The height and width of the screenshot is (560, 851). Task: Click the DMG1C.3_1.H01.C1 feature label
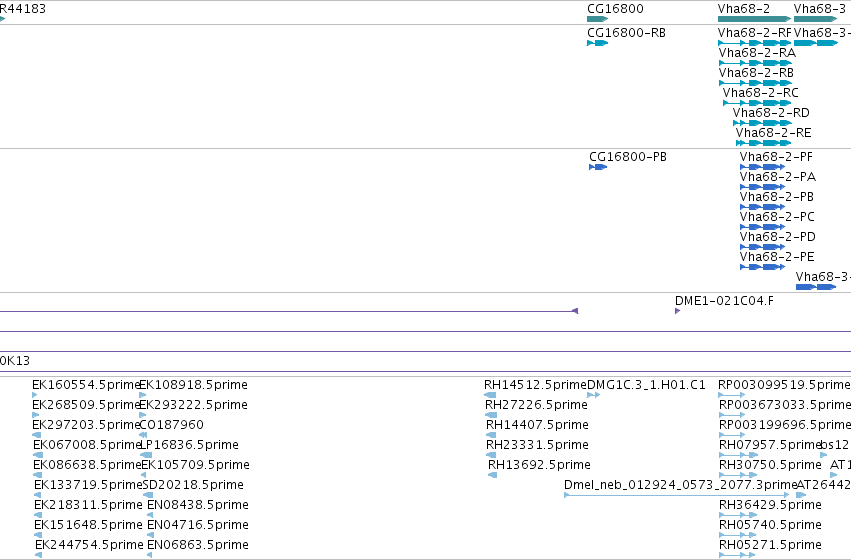[646, 385]
